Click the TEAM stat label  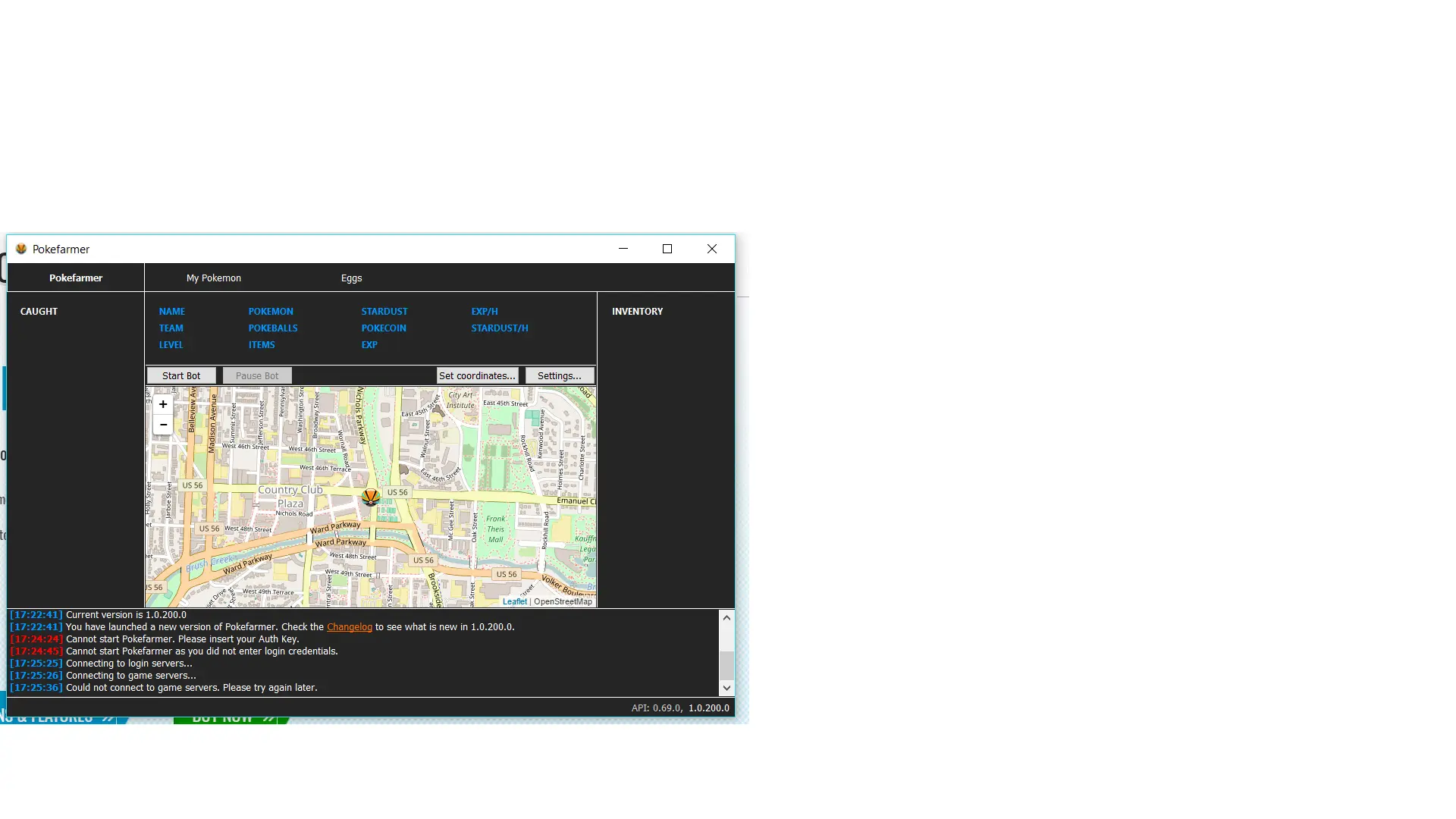click(171, 328)
